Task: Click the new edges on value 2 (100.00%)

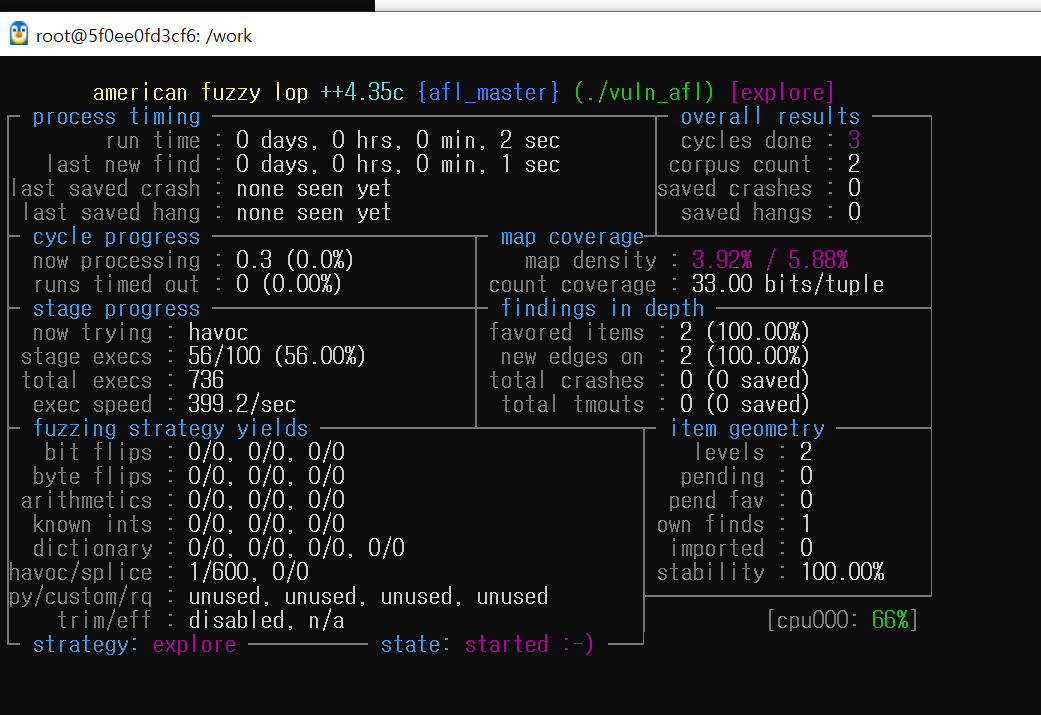Action: [745, 357]
